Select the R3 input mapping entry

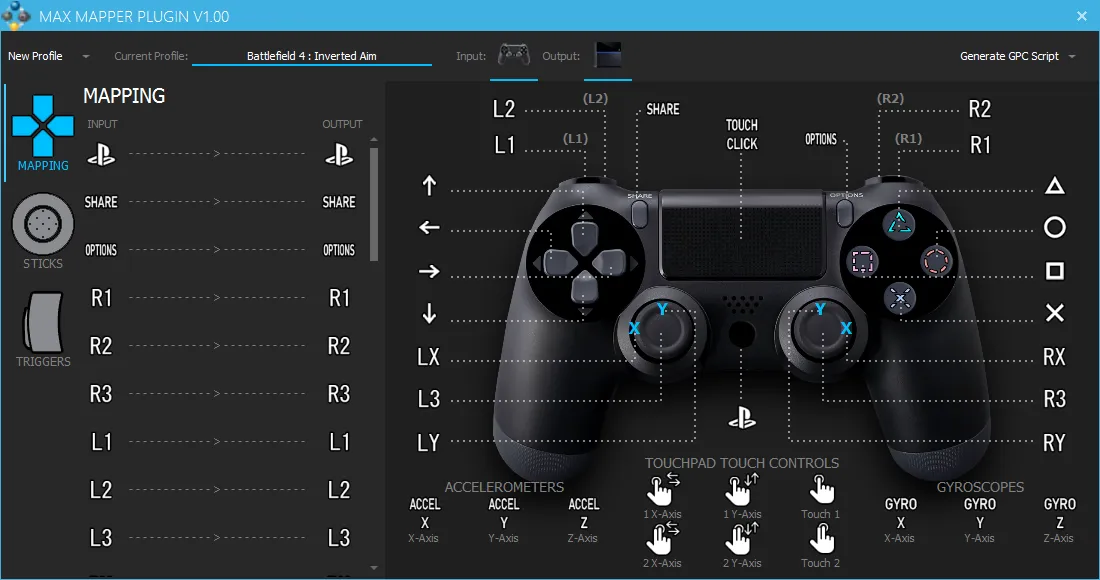tap(101, 394)
